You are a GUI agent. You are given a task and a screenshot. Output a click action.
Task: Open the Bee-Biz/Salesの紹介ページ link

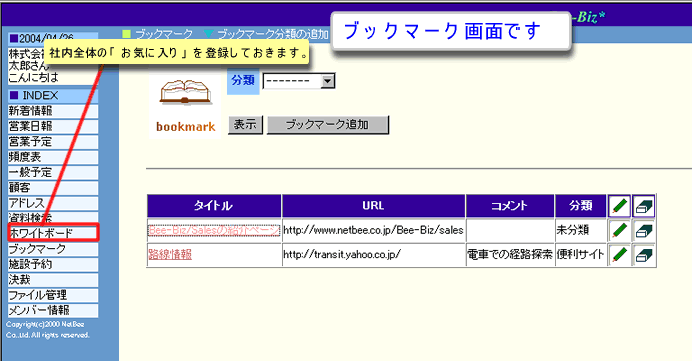pos(214,230)
